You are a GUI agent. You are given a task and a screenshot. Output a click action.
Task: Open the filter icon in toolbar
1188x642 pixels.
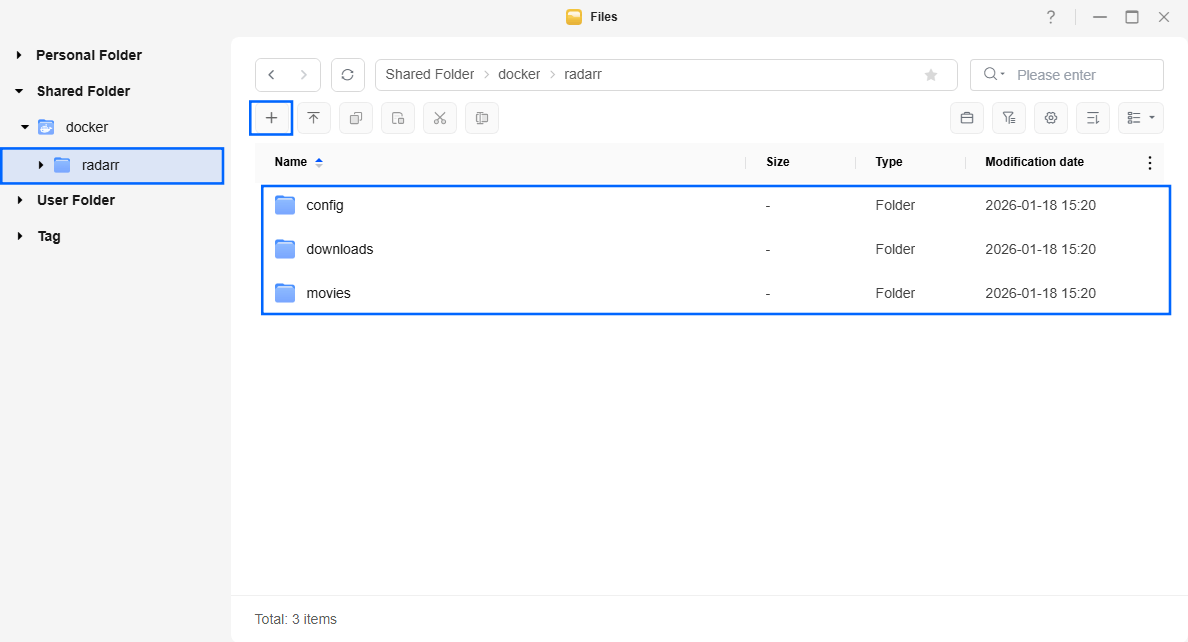(1008, 118)
